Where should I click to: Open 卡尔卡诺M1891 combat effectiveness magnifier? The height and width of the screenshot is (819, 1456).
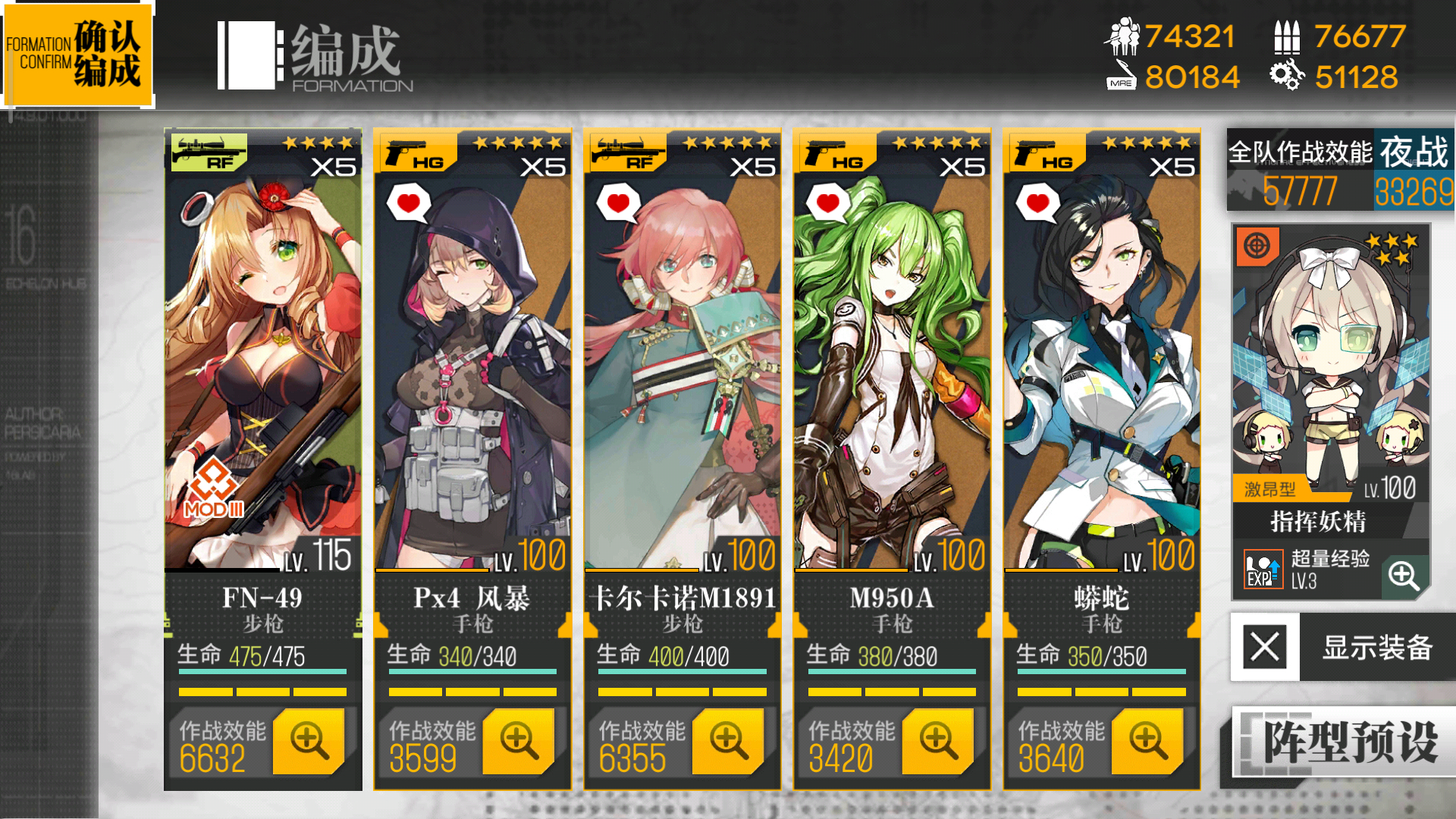click(728, 741)
